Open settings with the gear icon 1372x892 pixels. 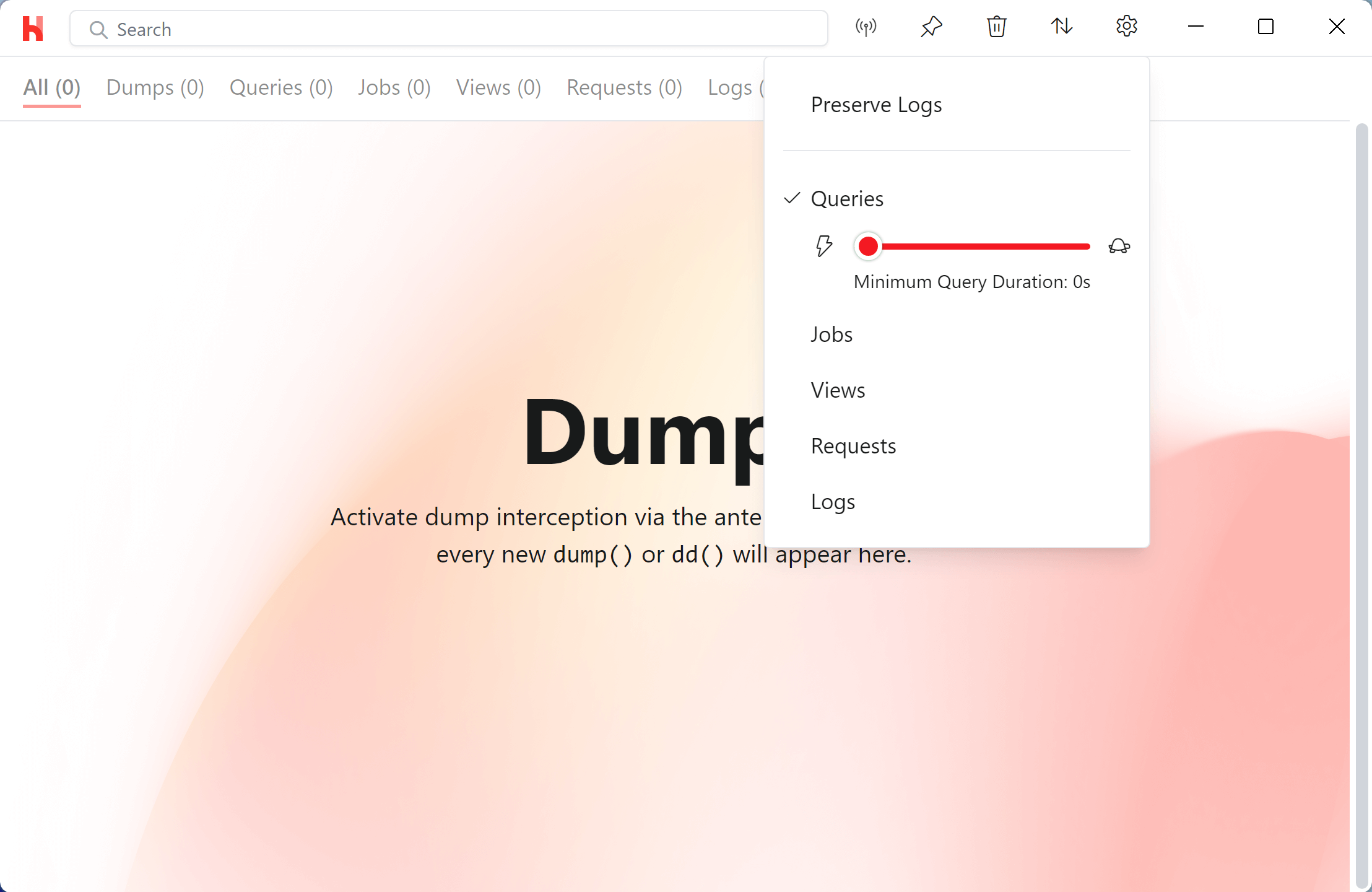[1126, 27]
